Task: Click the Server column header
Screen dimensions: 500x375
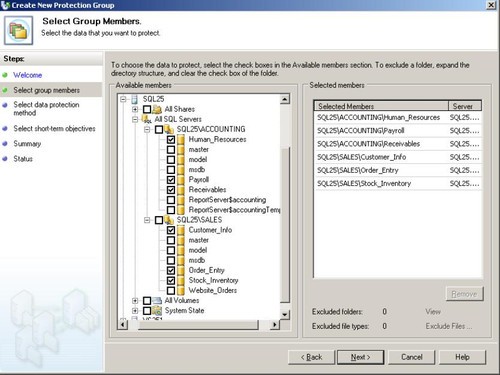Action: 465,106
